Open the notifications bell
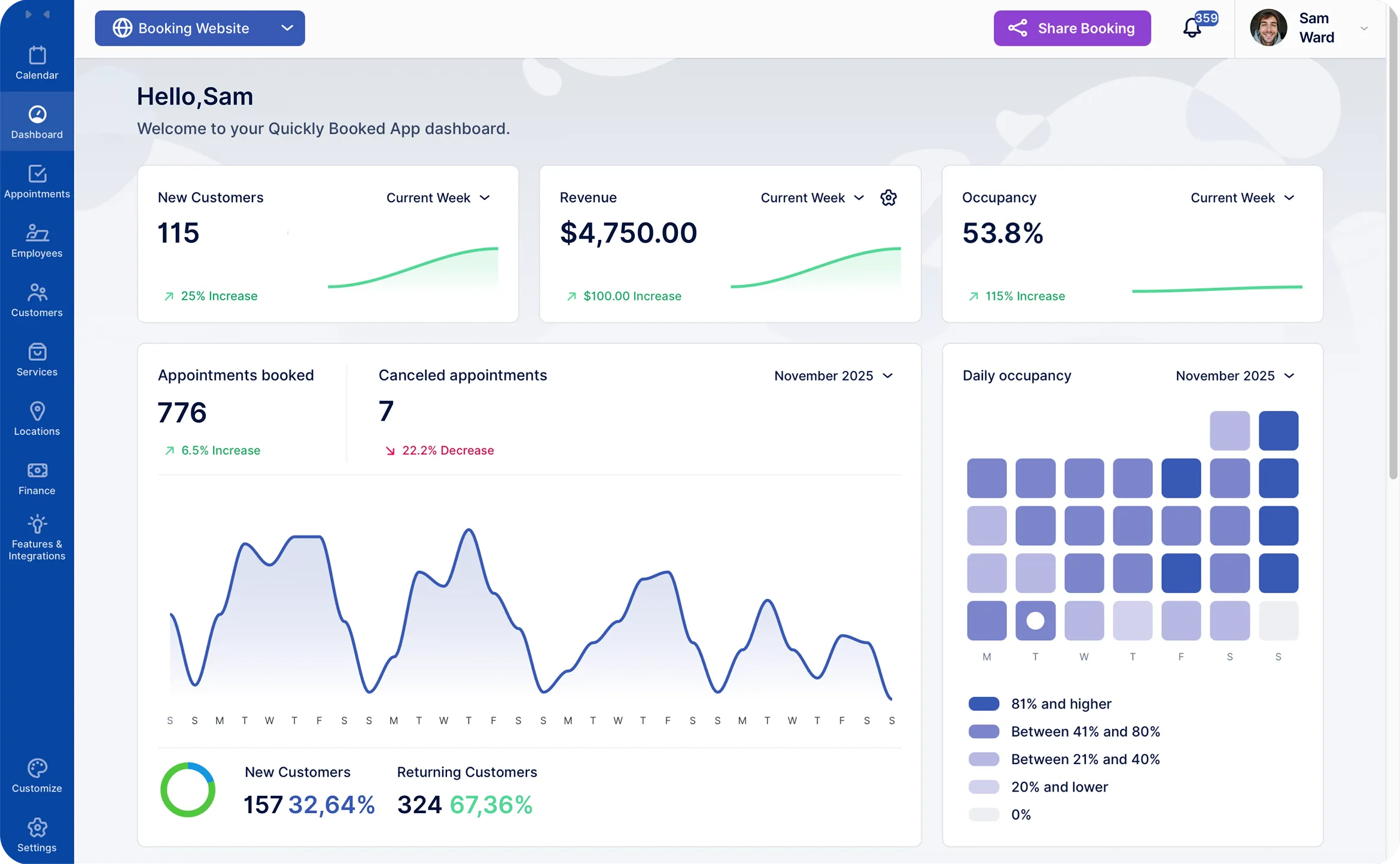Image resolution: width=1400 pixels, height=864 pixels. pyautogui.click(x=1191, y=28)
